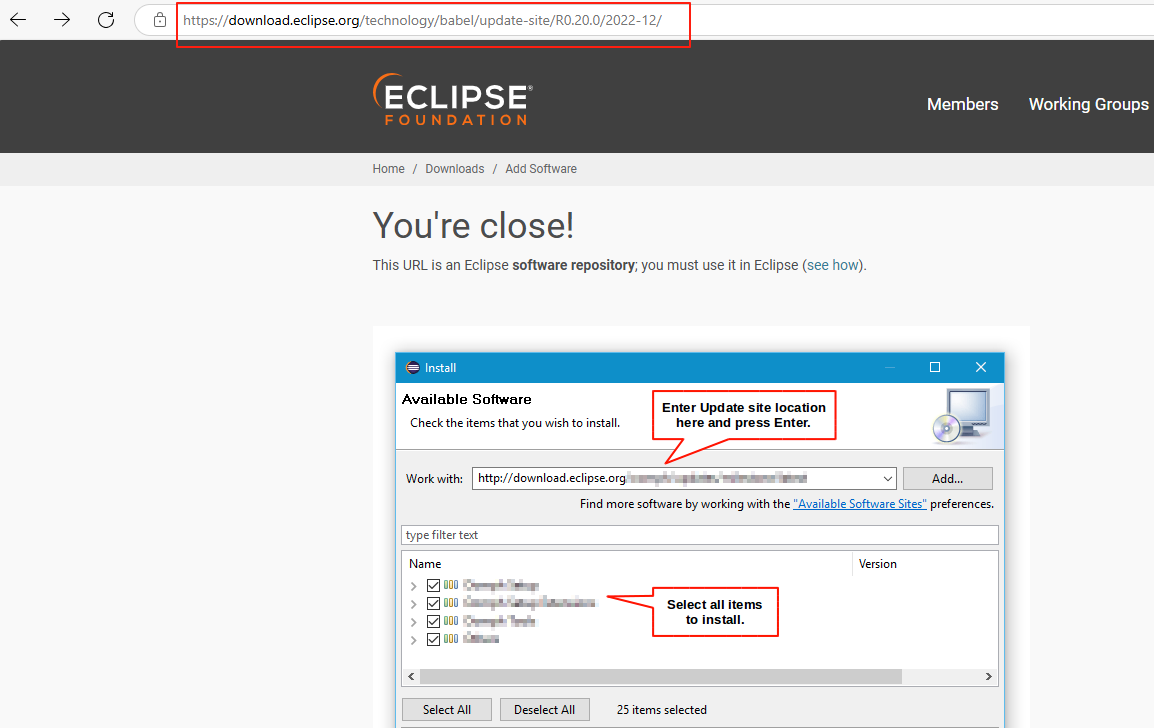Click the browser forward arrow
This screenshot has height=728, width=1154.
(61, 19)
